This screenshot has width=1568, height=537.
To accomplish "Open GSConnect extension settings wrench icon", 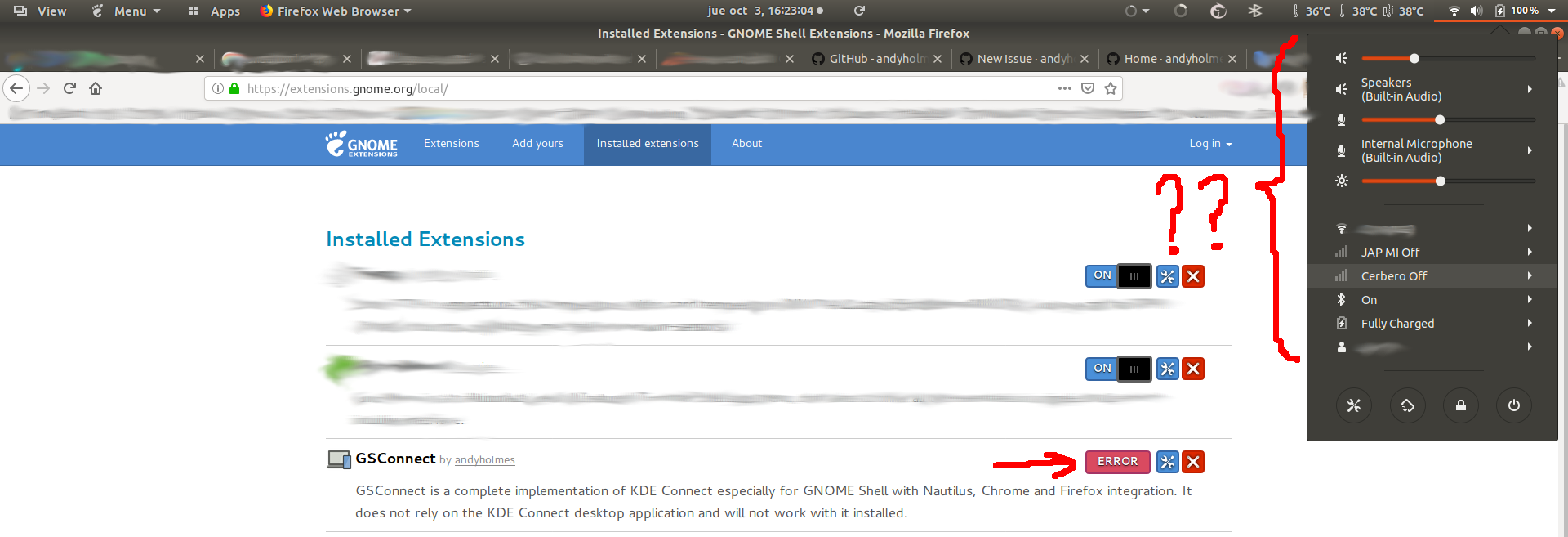I will coord(1168,462).
